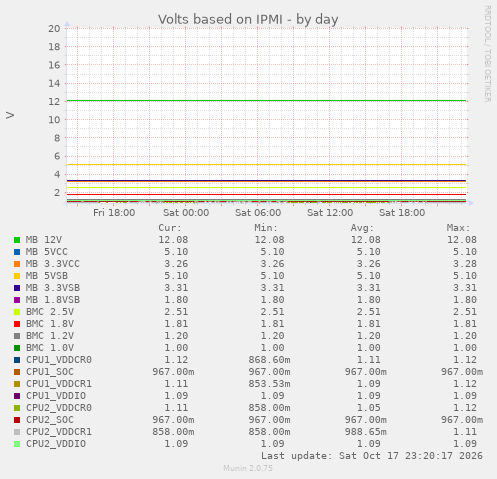Click the 868.60m minimum for CPU1_VDDCR0
This screenshot has height=479, width=497.
269,360
